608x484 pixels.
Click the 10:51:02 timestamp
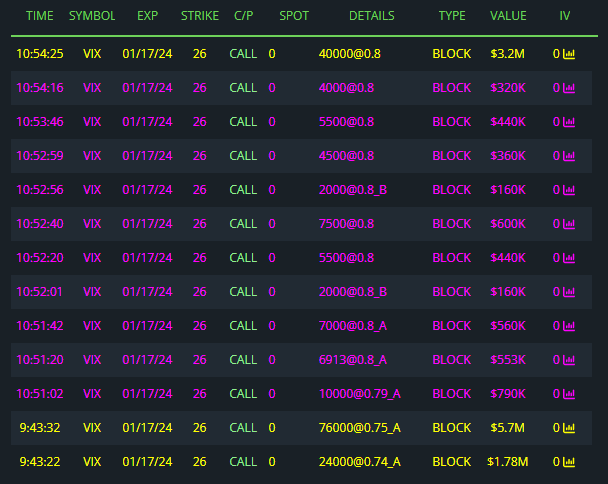[40, 394]
